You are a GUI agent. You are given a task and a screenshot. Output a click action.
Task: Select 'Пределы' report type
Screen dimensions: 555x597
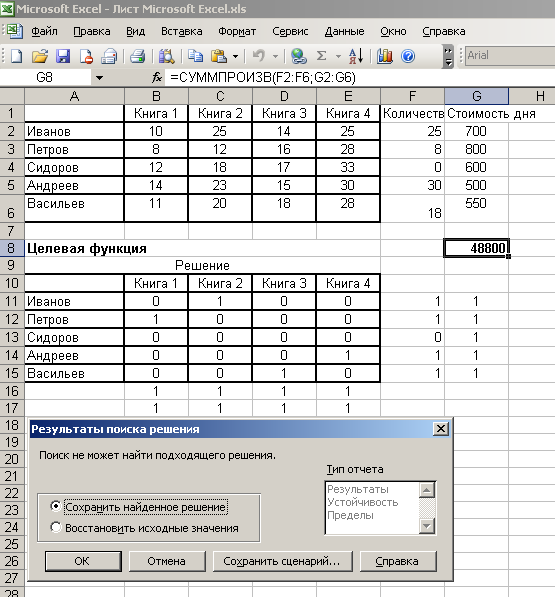click(350, 515)
